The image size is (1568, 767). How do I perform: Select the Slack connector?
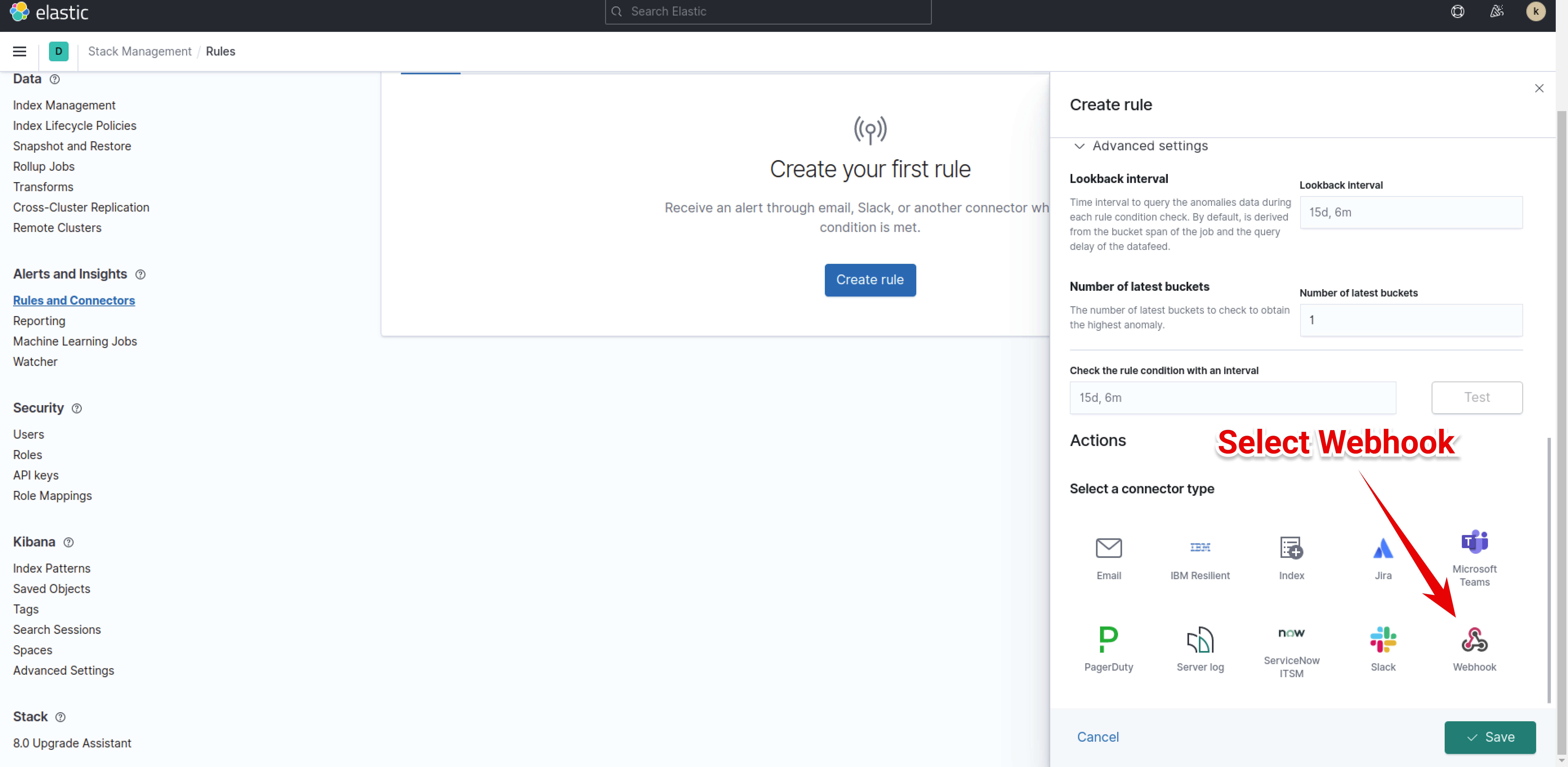tap(1383, 650)
